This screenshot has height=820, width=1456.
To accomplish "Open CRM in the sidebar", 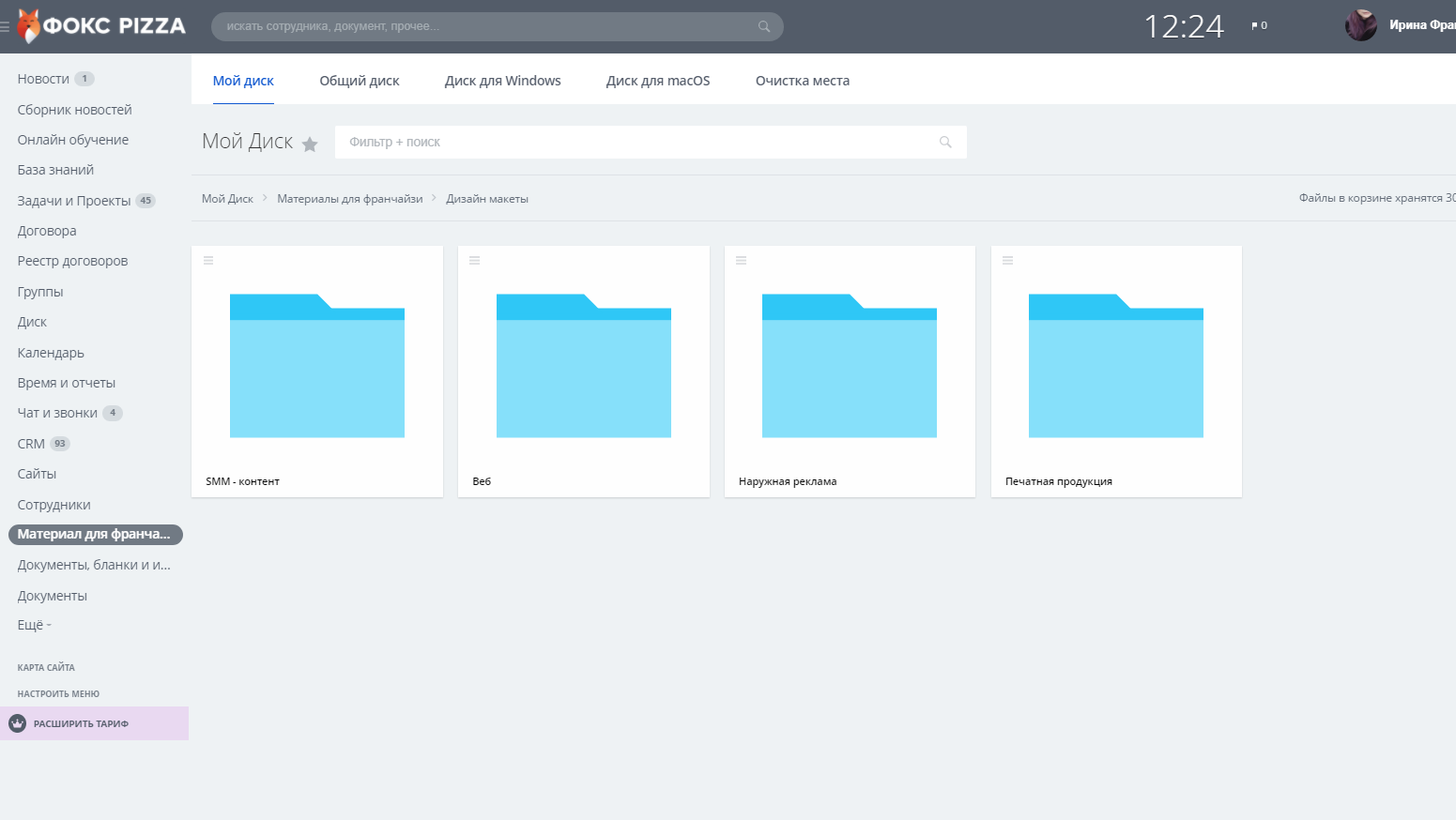I will pyautogui.click(x=31, y=444).
